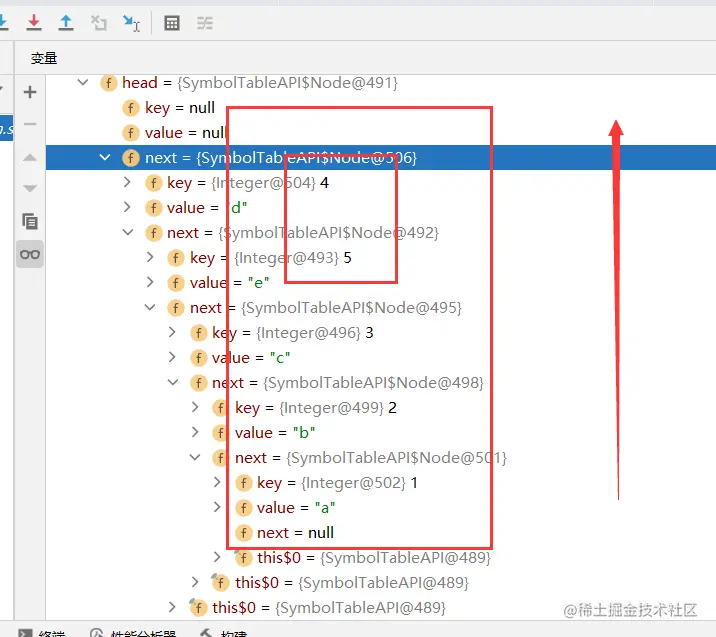The height and width of the screenshot is (637, 716).
Task: Expand key Integer@499 with value 2
Action: coord(195,407)
